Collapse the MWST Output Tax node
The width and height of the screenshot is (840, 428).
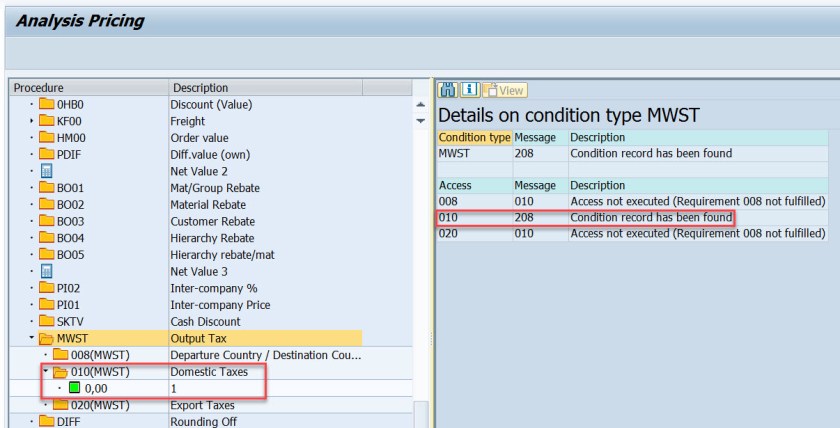[x=32, y=338]
